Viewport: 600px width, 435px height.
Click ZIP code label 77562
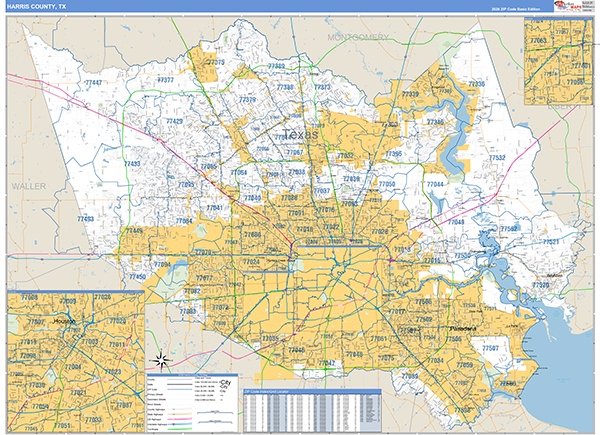[509, 228]
